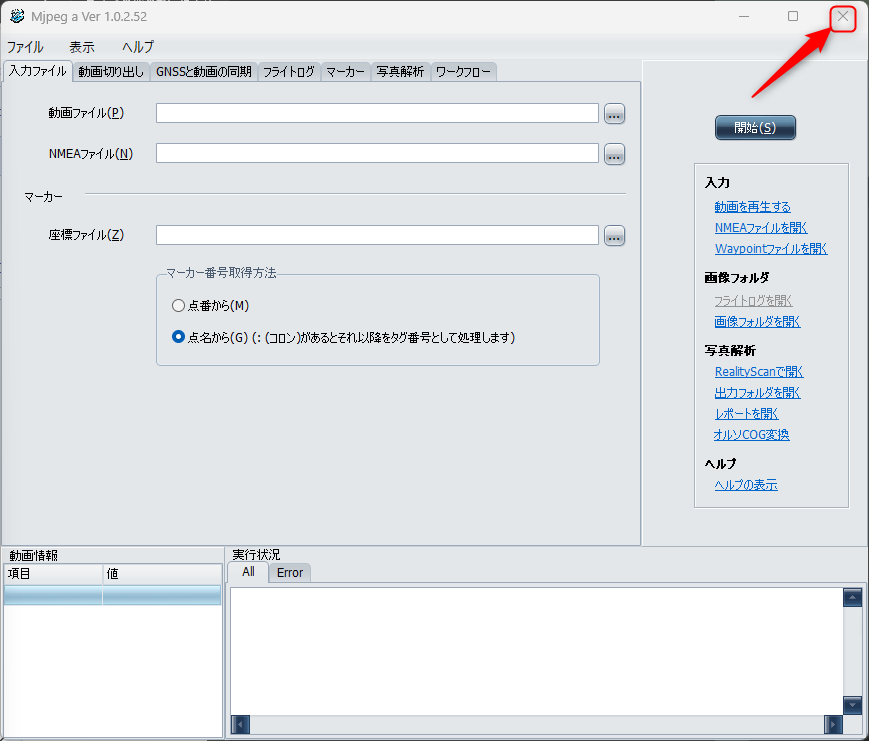This screenshot has width=869, height=741.
Task: Click scroll left arrow in log panel
Action: 240,724
